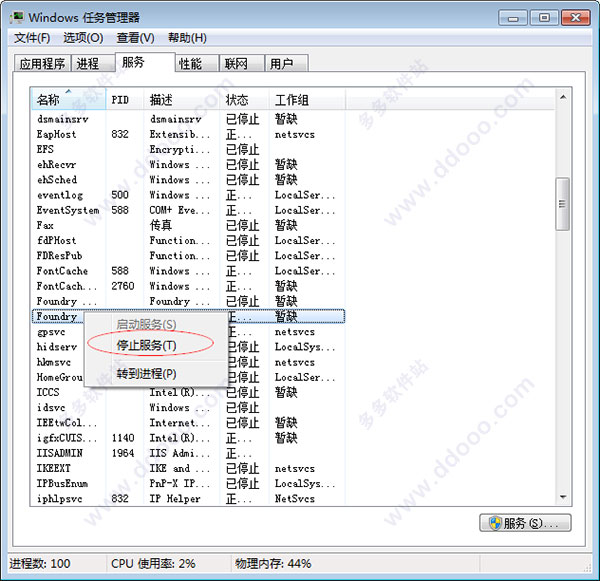Click the PnP-X IP... description cell
The height and width of the screenshot is (581, 600).
(x=179, y=483)
